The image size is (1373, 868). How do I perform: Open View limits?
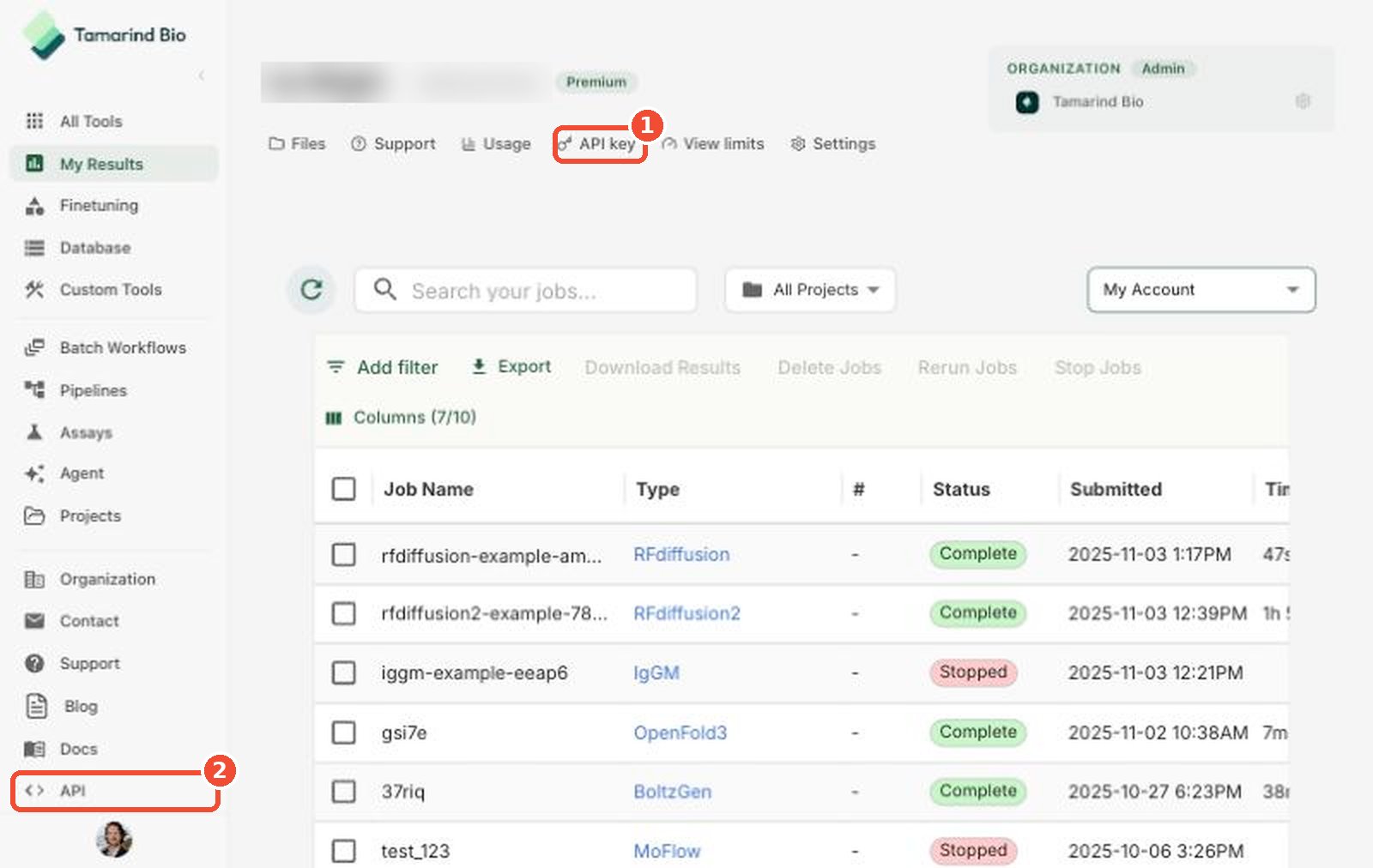point(713,144)
